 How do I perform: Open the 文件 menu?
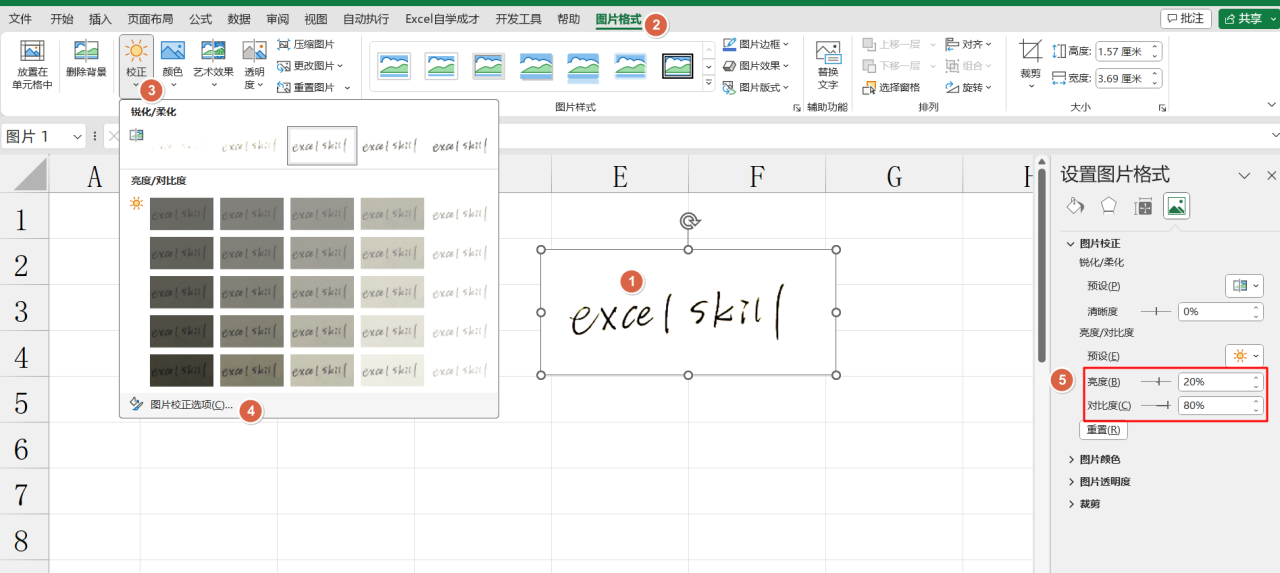tap(20, 19)
